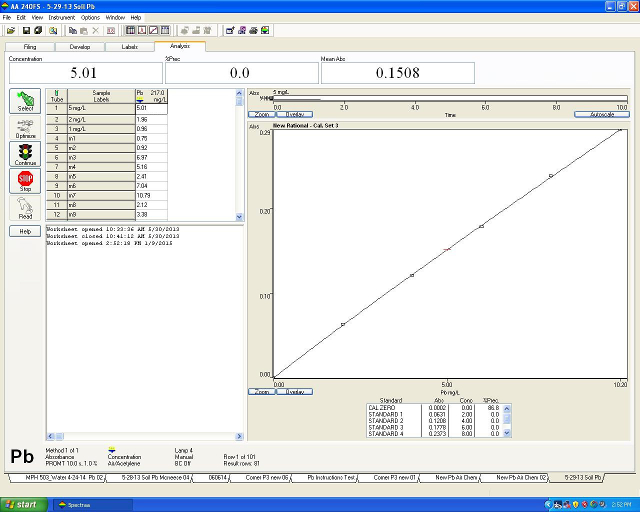Image resolution: width=640 pixels, height=512 pixels.
Task: Open the Filing tab
Action: pyautogui.click(x=30, y=46)
